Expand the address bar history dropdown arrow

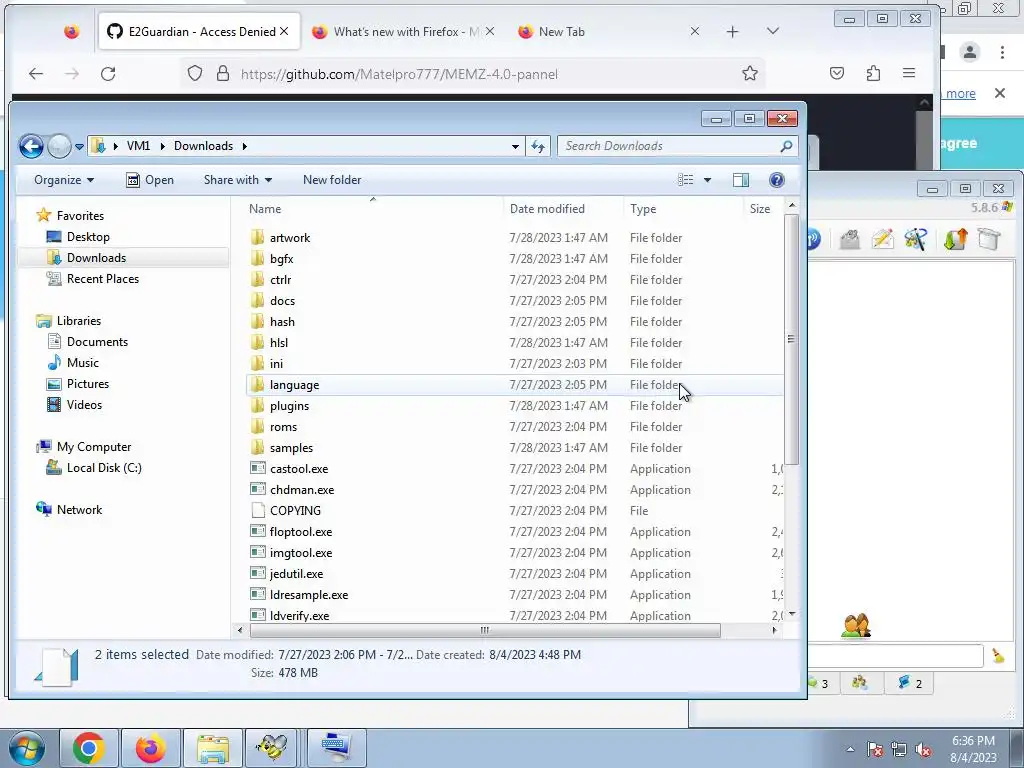pyautogui.click(x=515, y=146)
